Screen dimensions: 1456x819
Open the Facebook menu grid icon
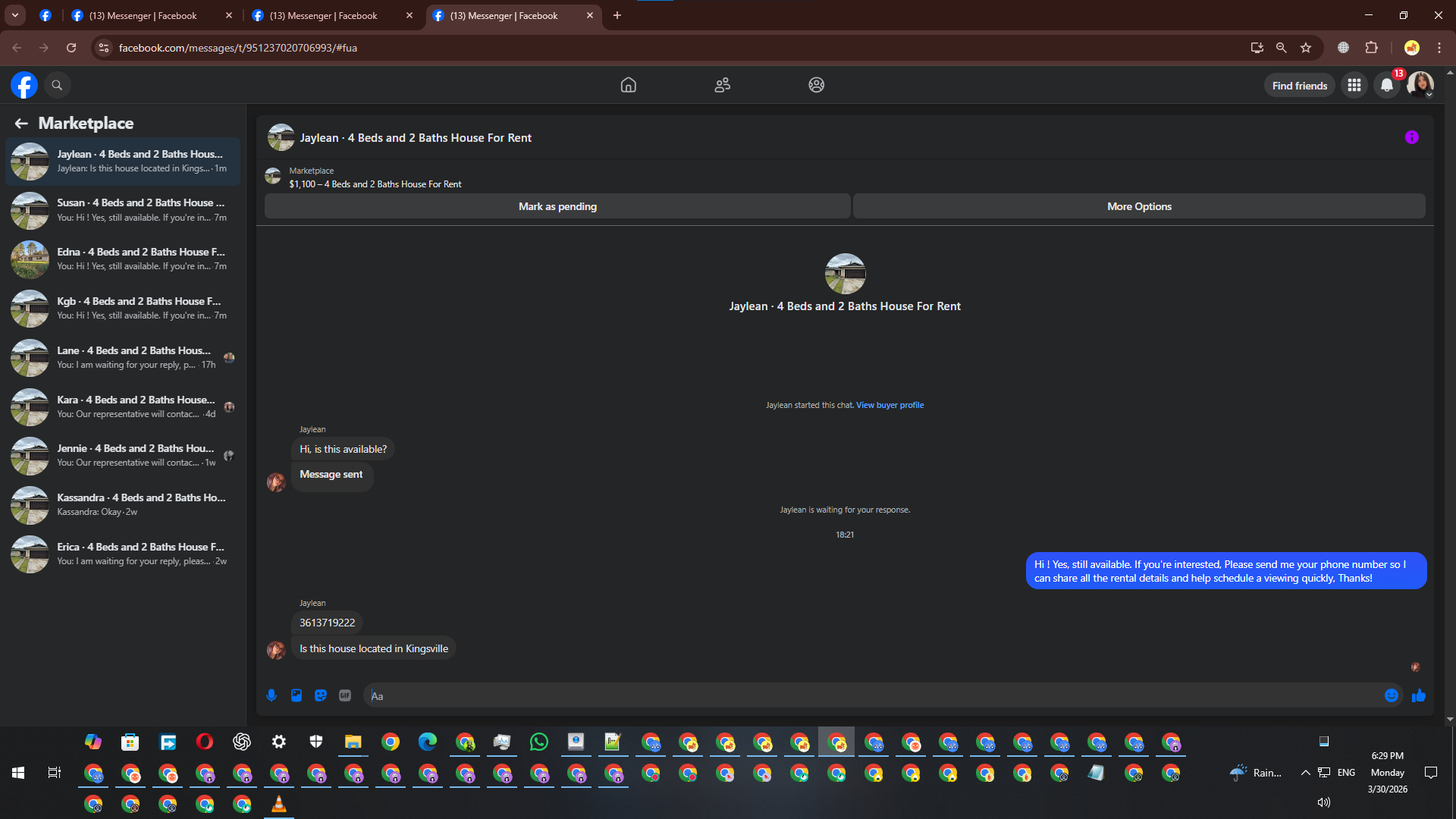coord(1354,86)
